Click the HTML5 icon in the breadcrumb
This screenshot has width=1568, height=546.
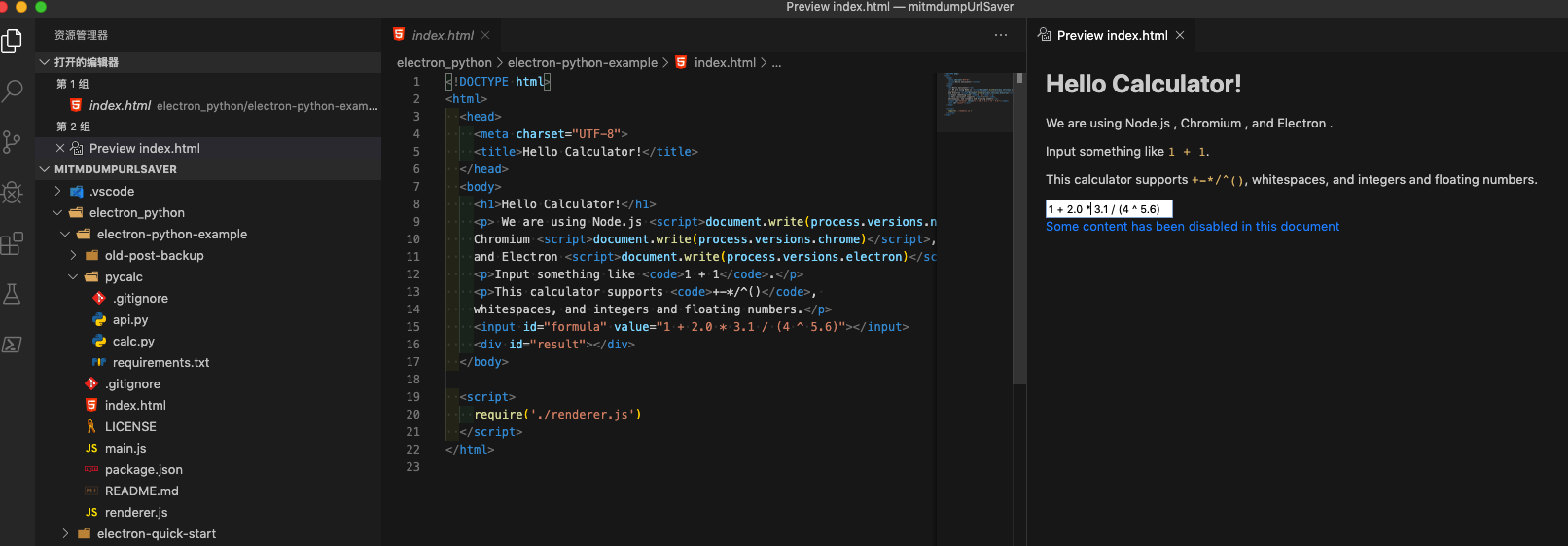681,62
